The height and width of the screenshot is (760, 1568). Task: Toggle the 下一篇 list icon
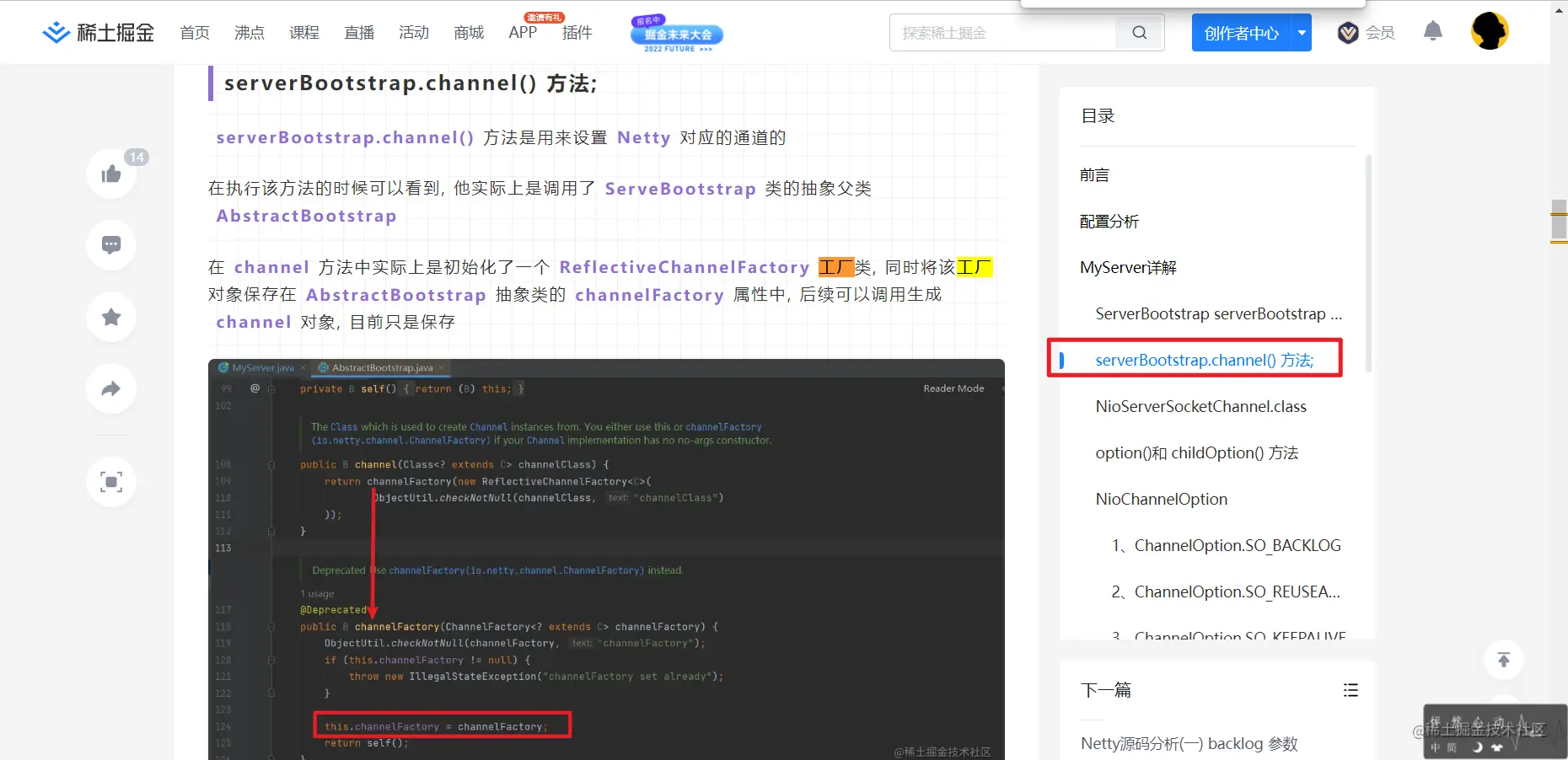[x=1351, y=690]
